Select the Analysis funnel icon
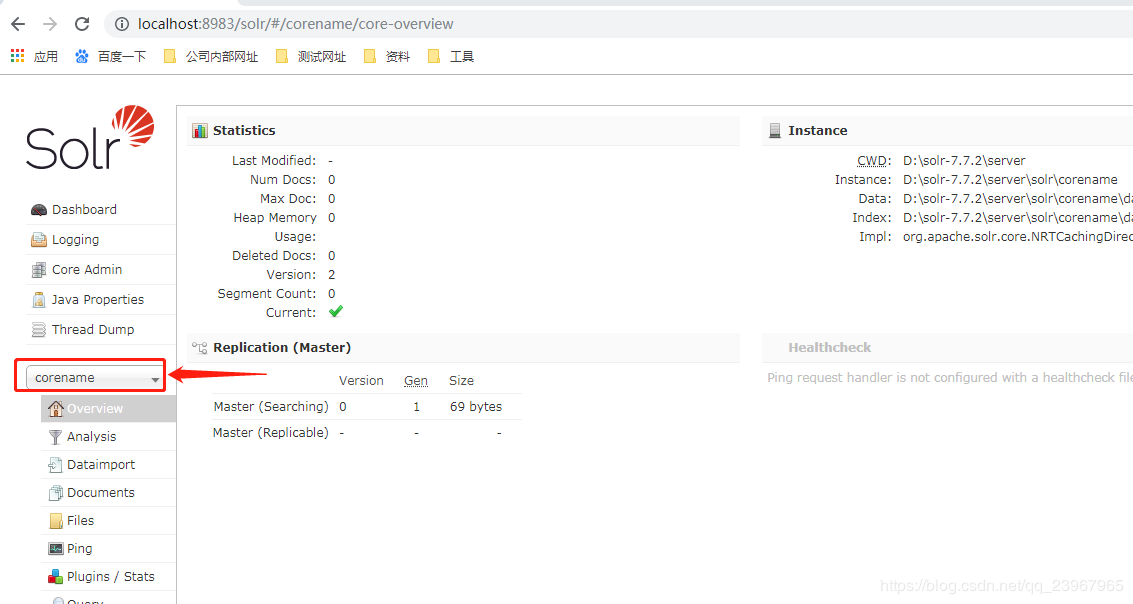Screen dimensions: 1133x604 pos(55,437)
